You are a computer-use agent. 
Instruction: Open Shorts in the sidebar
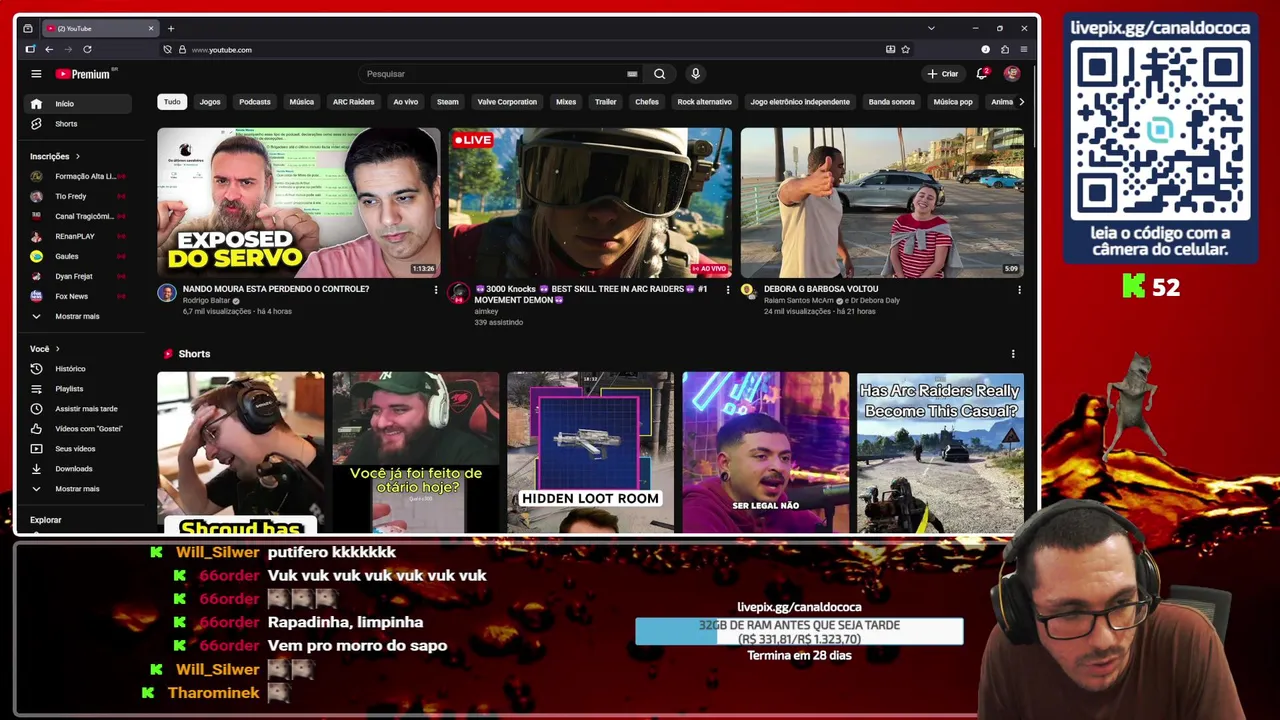click(x=78, y=124)
